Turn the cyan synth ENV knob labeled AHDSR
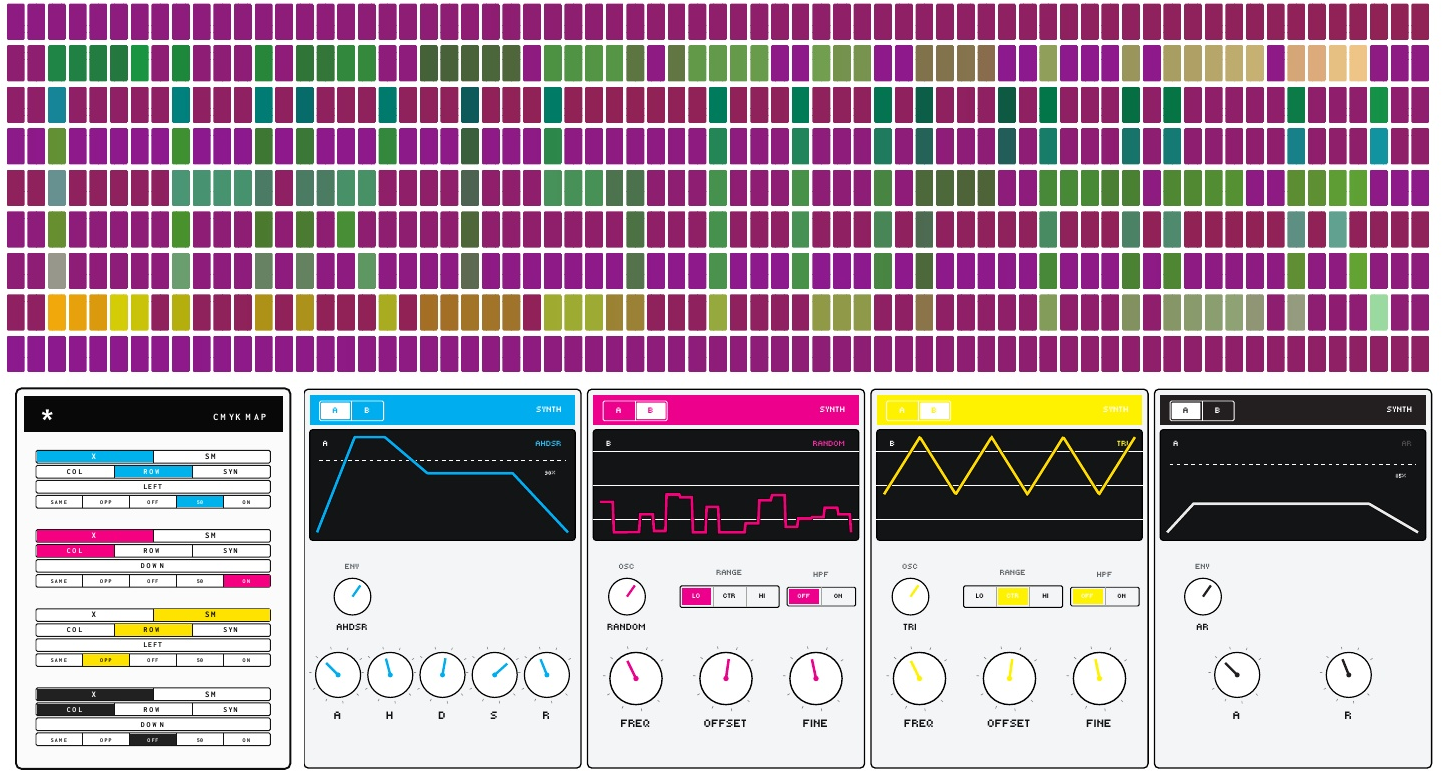 (352, 597)
